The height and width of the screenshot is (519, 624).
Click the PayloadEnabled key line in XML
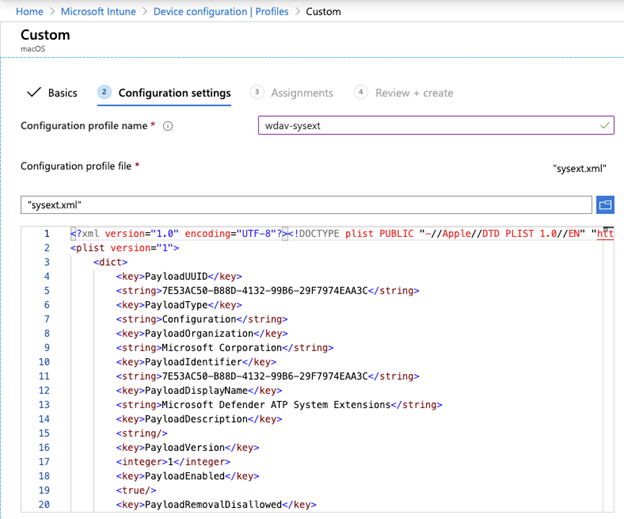tap(187, 476)
